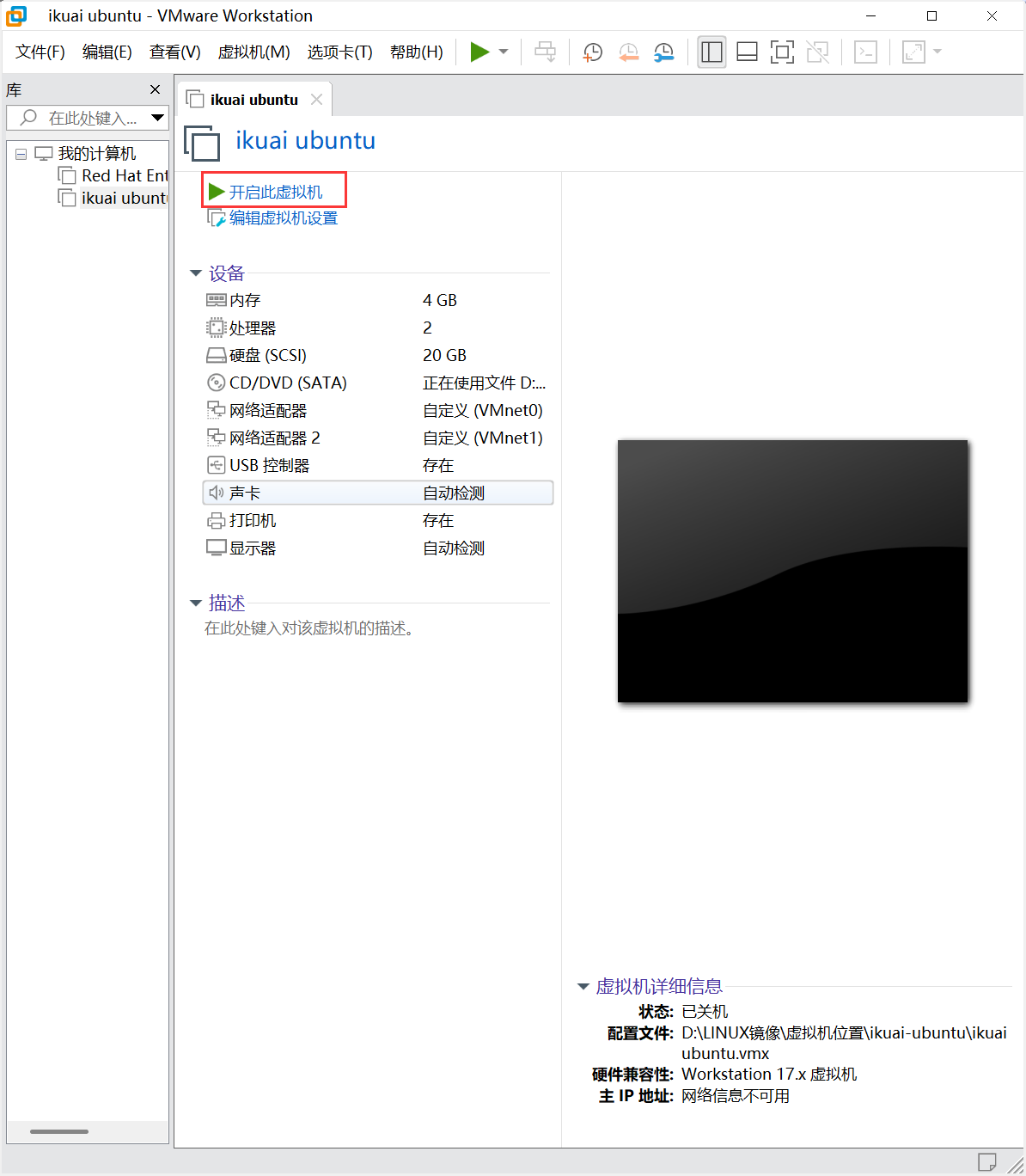Toggle the library sidebar view icon
Image resolution: width=1026 pixels, height=1176 pixels.
click(x=711, y=52)
